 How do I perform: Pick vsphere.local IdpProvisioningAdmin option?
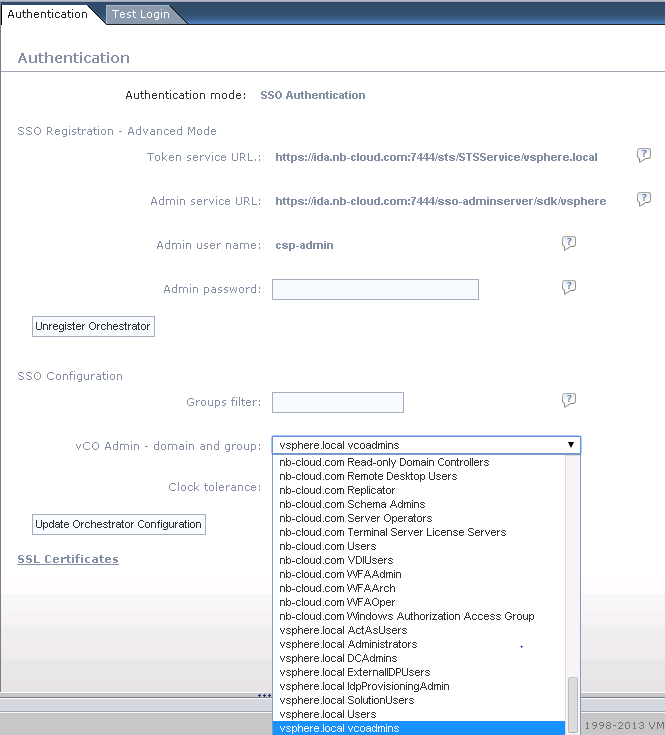[x=419, y=687]
